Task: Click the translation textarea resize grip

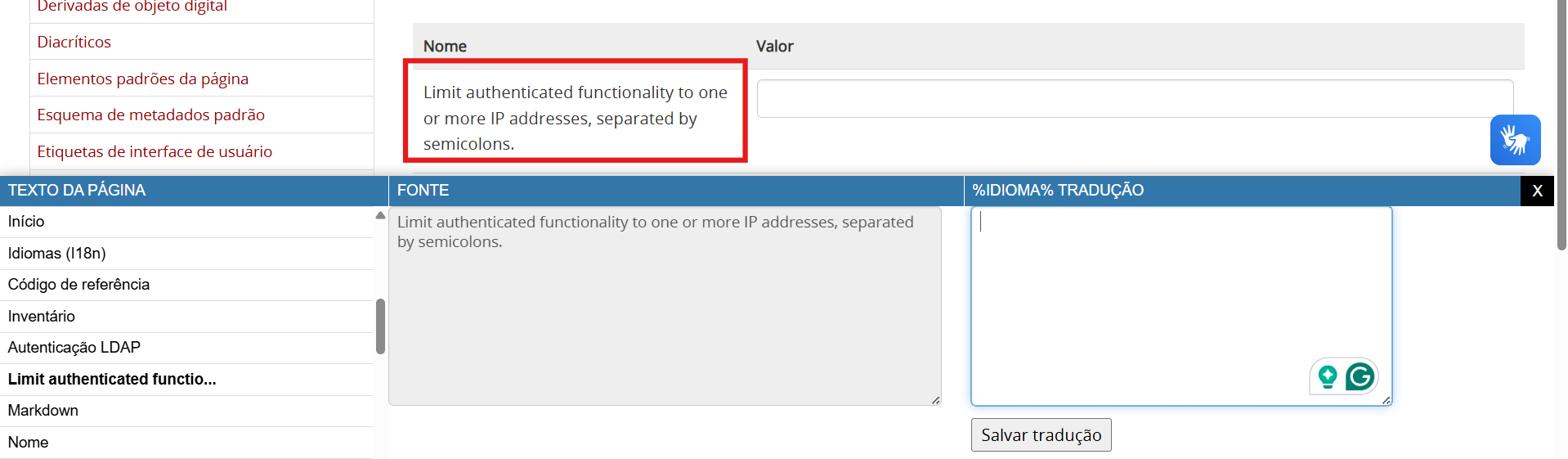Action: click(x=1386, y=400)
